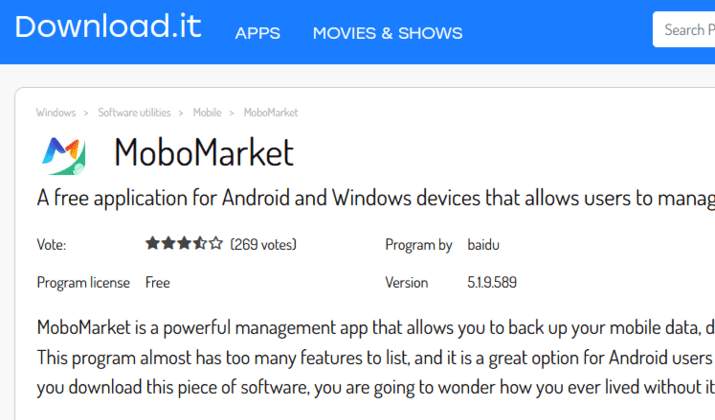Click the first breadcrumb separator arrow
Screen dimensions: 715x420
86,113
